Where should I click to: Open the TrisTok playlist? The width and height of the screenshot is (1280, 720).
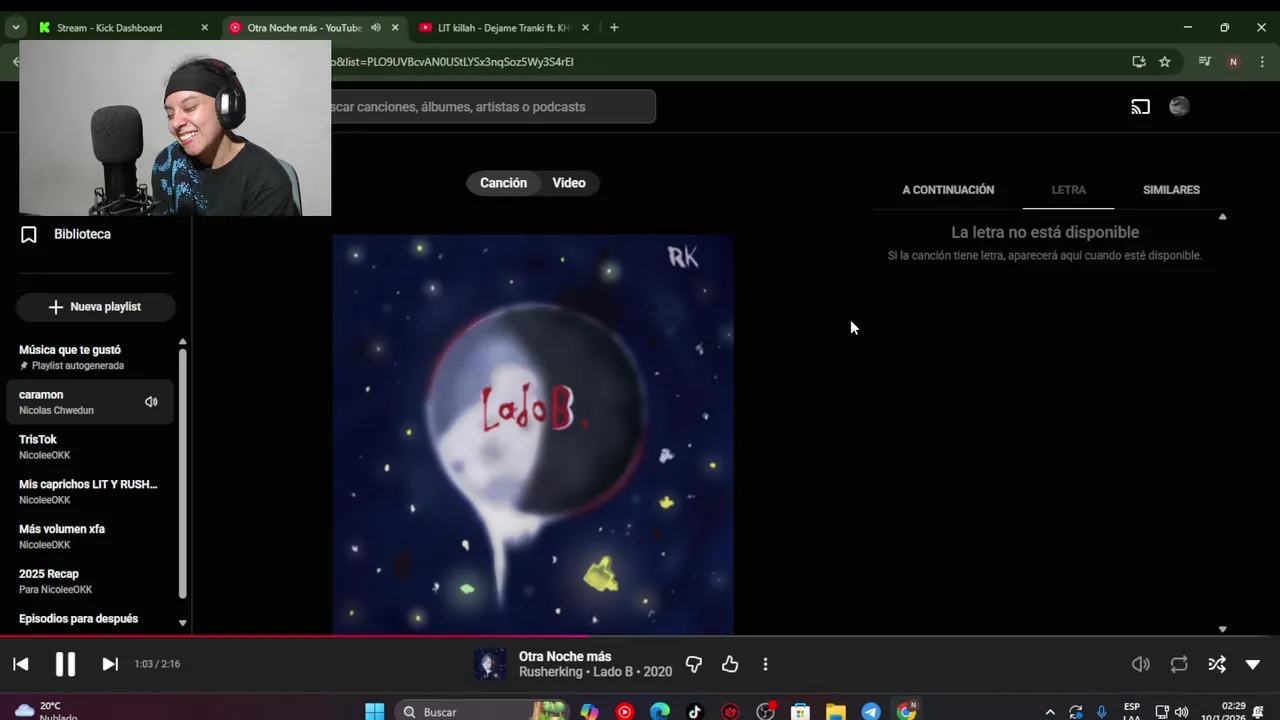coord(90,447)
